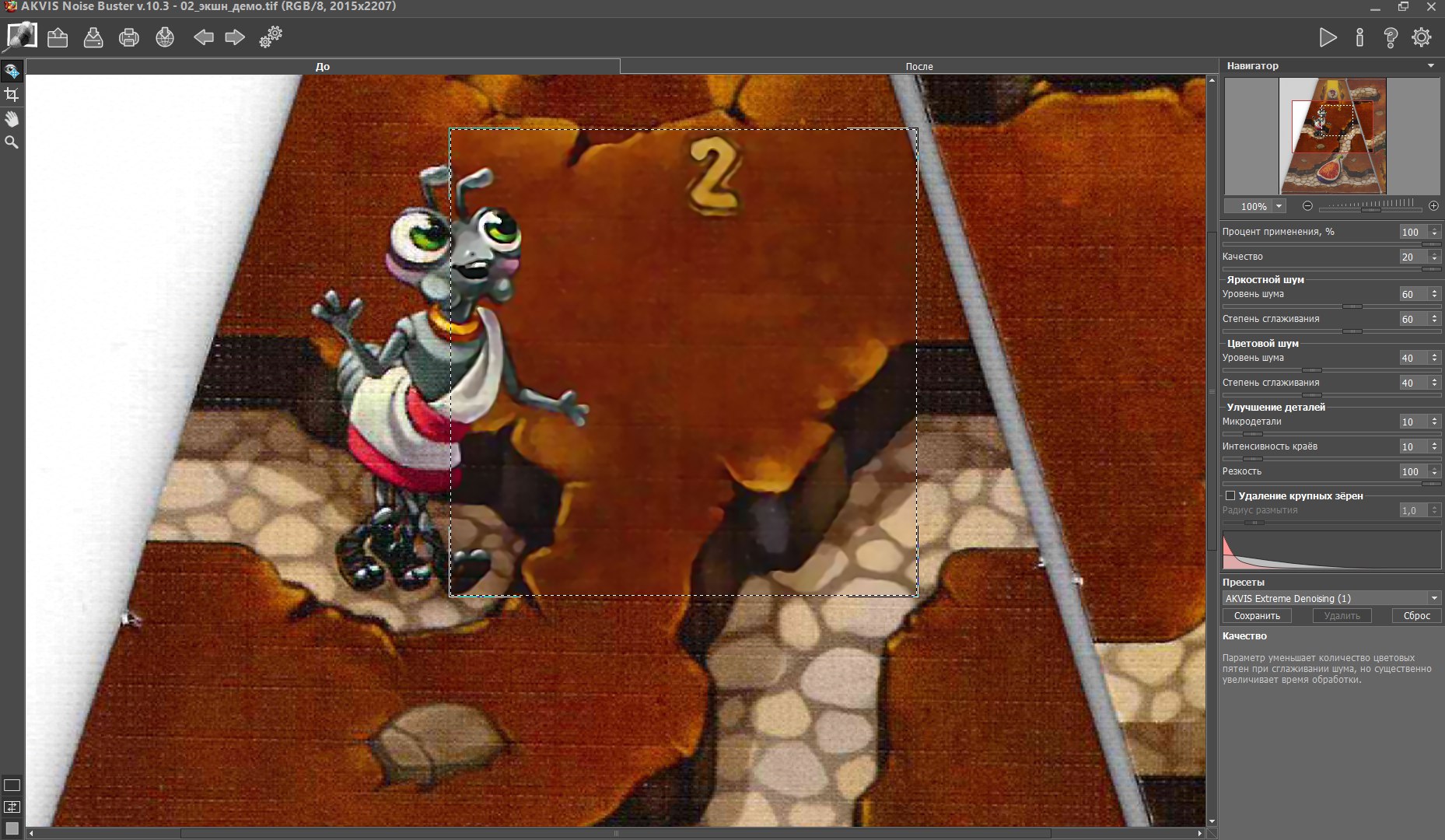Viewport: 1445px width, 840px height.
Task: Adjust Качество slider
Action: [1331, 269]
